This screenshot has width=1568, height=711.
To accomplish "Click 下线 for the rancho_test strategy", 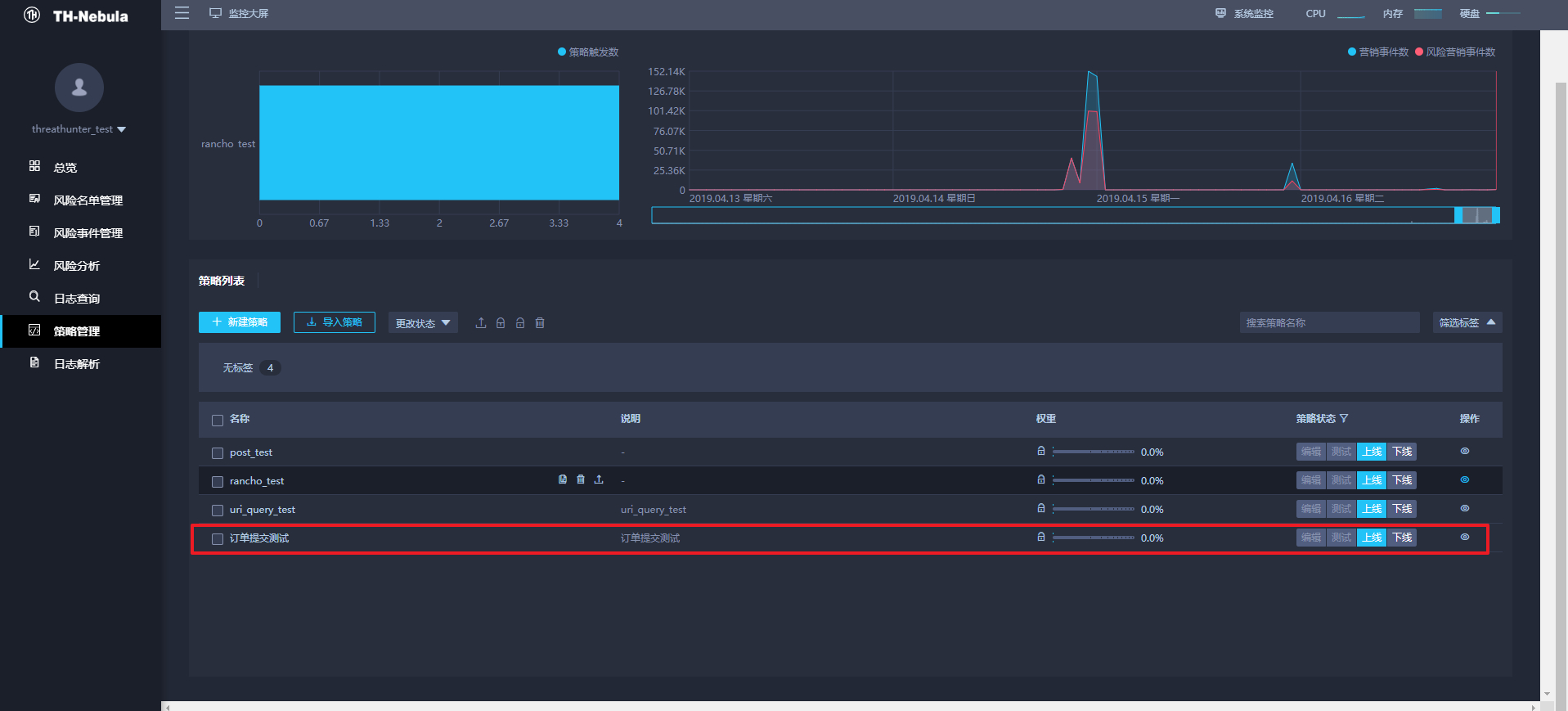I will 1402,480.
